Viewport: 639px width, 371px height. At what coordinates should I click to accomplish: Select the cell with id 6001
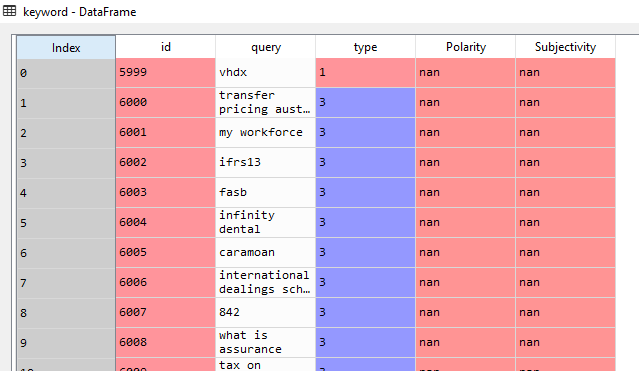click(x=165, y=132)
